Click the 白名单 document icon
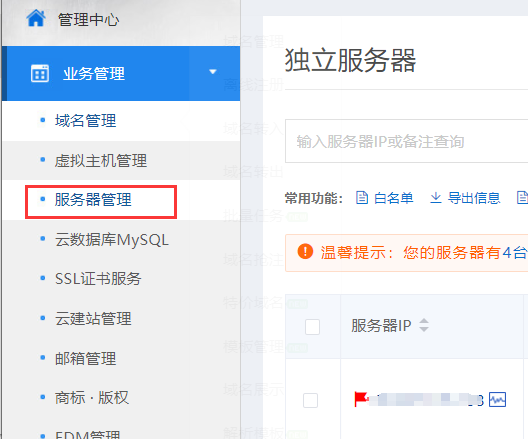The width and height of the screenshot is (528, 439). click(x=362, y=198)
